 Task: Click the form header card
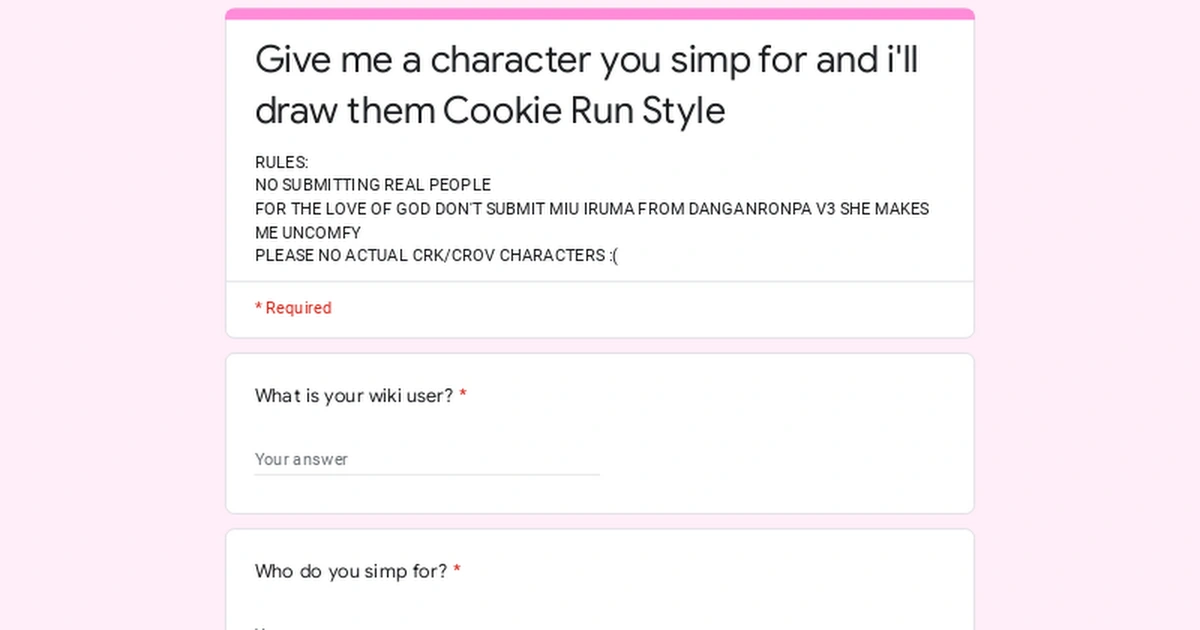pos(600,170)
